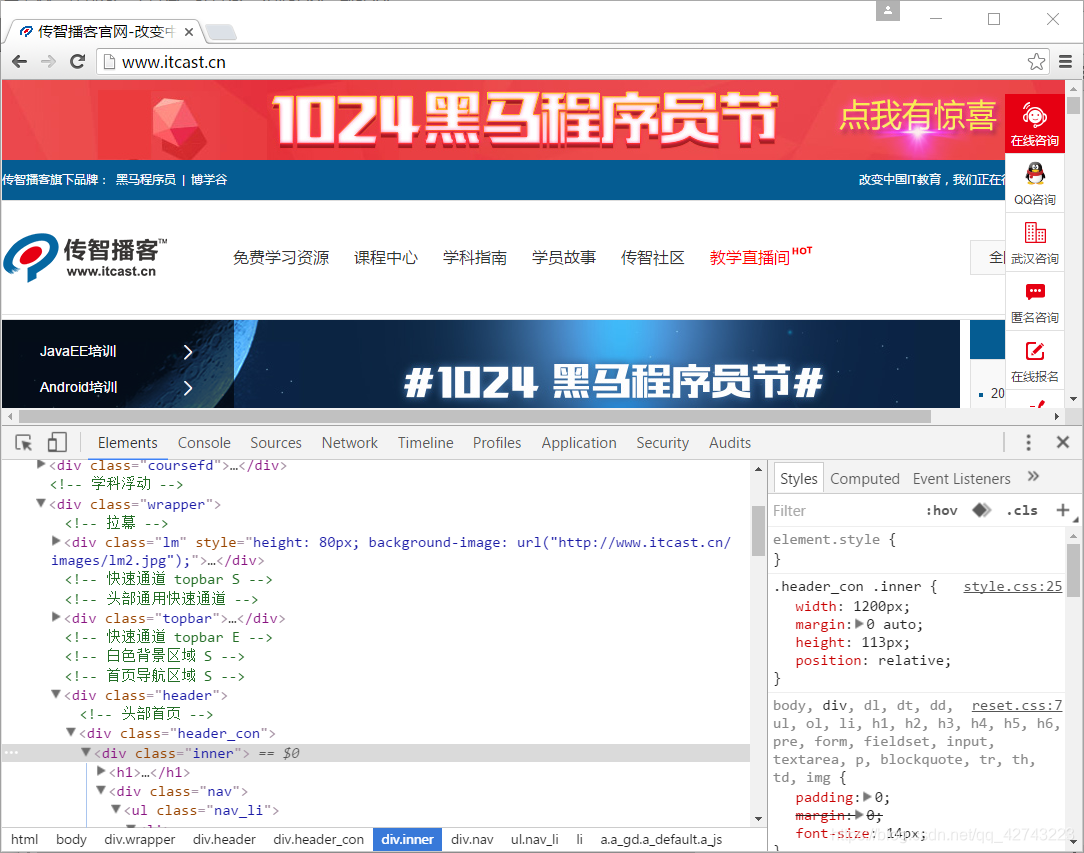The height and width of the screenshot is (853, 1084).
Task: Select the Styles sidebar tab
Action: [x=798, y=478]
